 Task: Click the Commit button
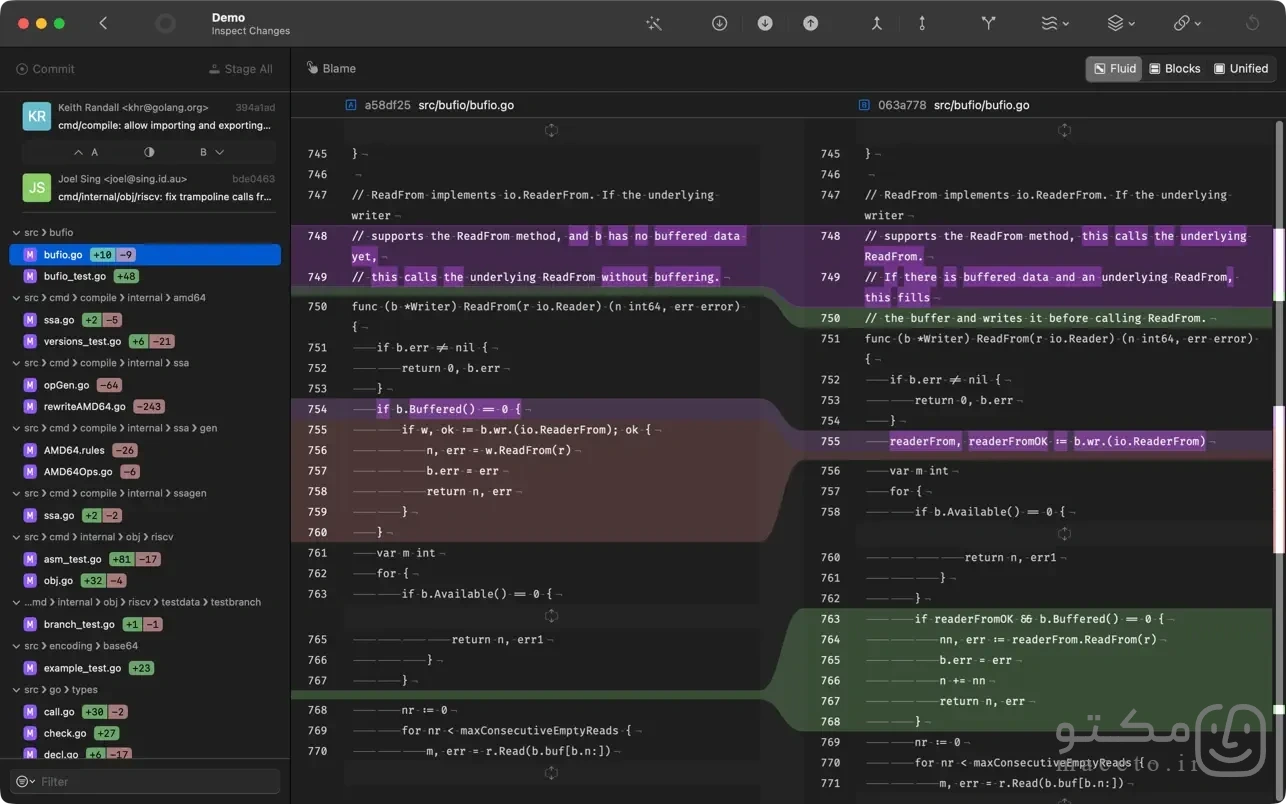[x=45, y=69]
